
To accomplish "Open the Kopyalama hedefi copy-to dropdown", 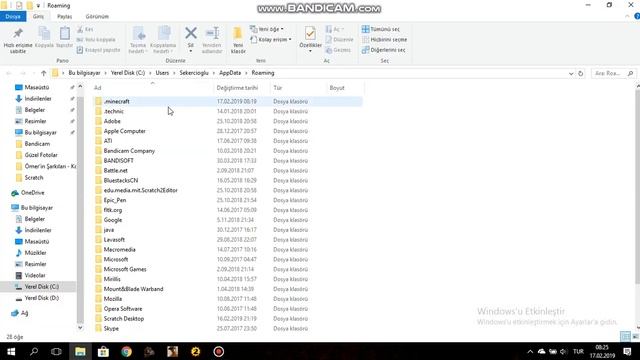I will [163, 40].
